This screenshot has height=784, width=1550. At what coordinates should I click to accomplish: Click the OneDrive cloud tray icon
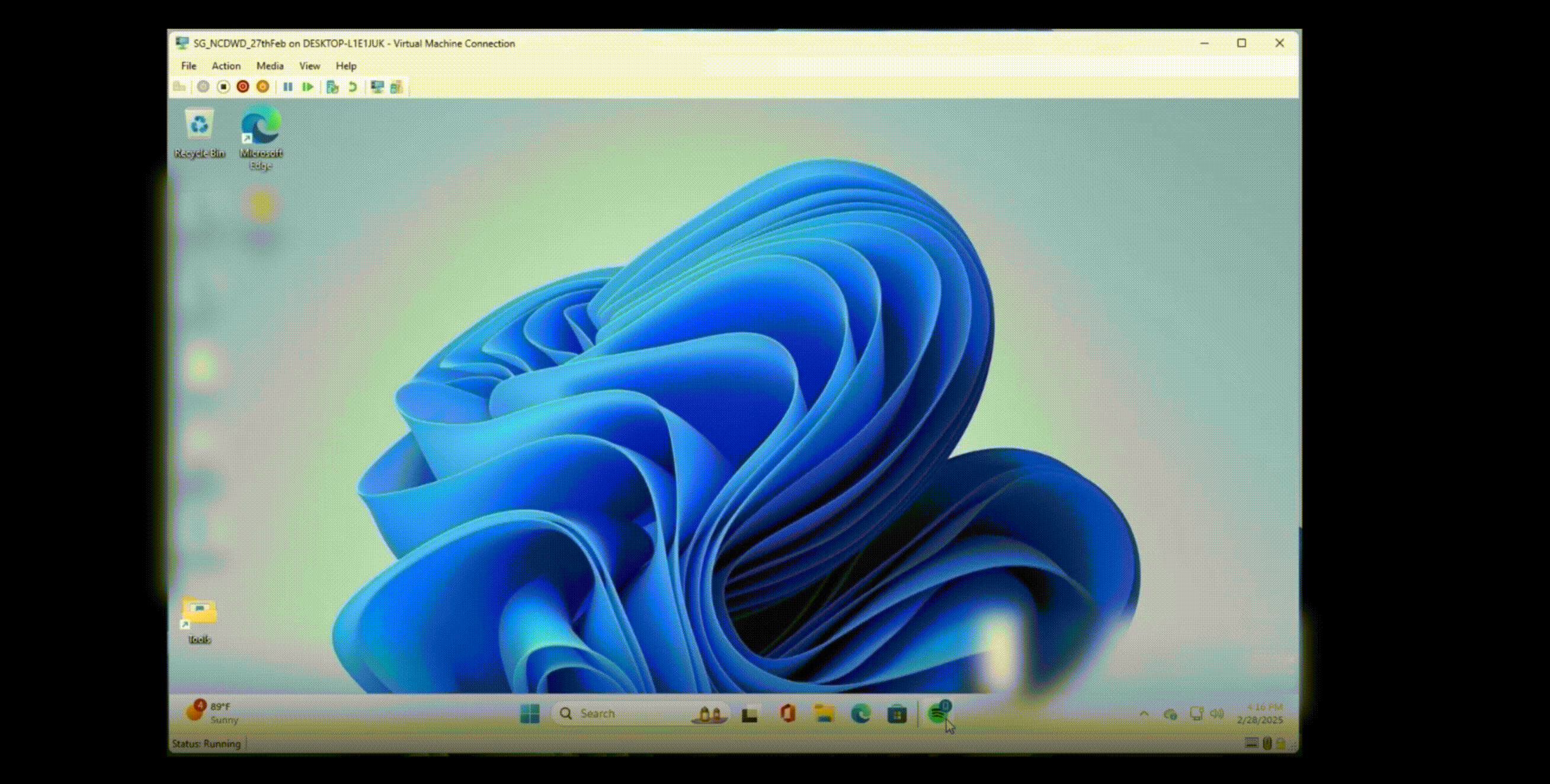[x=1170, y=714]
